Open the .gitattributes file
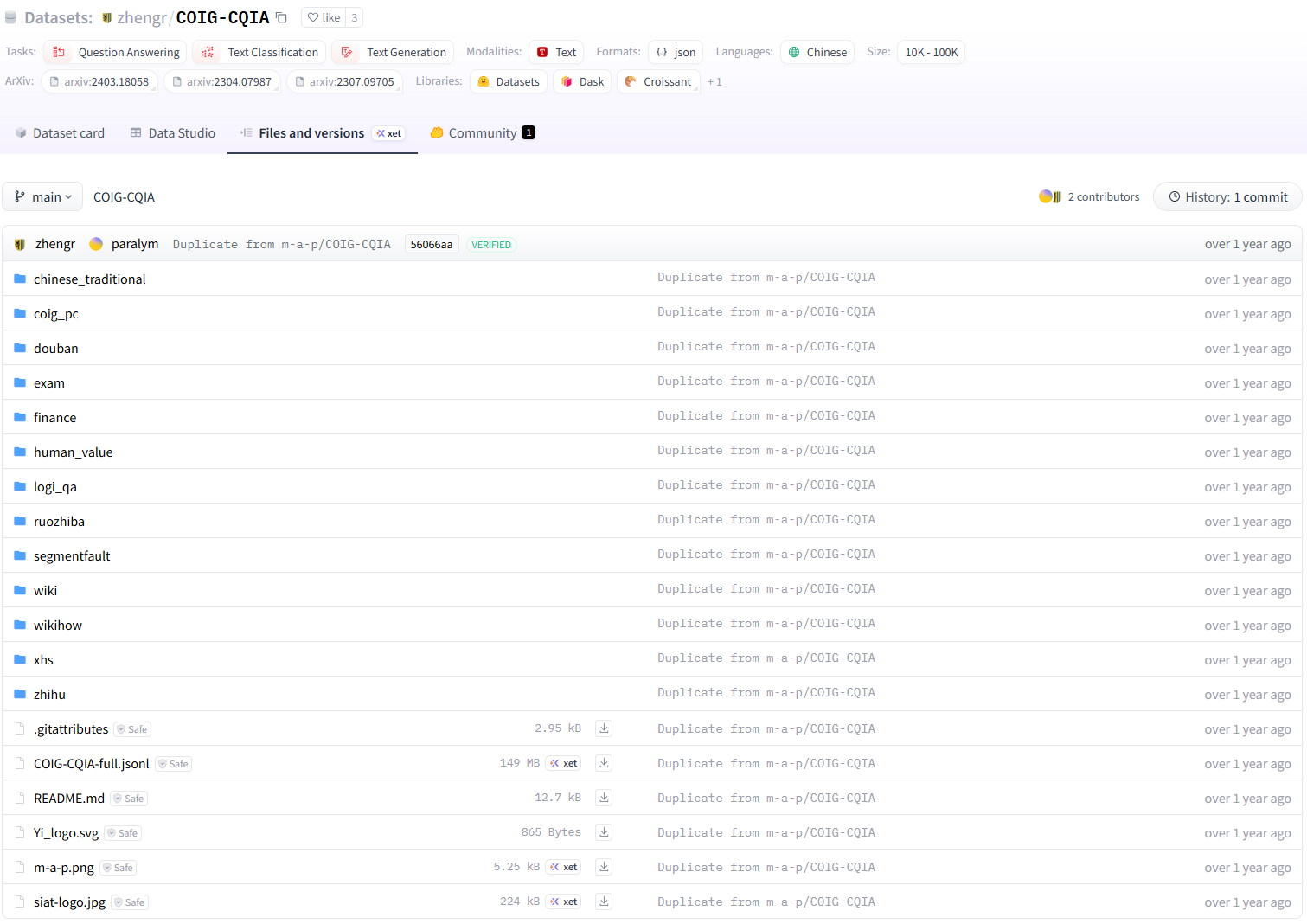This screenshot has width=1307, height=924. pyautogui.click(x=71, y=728)
